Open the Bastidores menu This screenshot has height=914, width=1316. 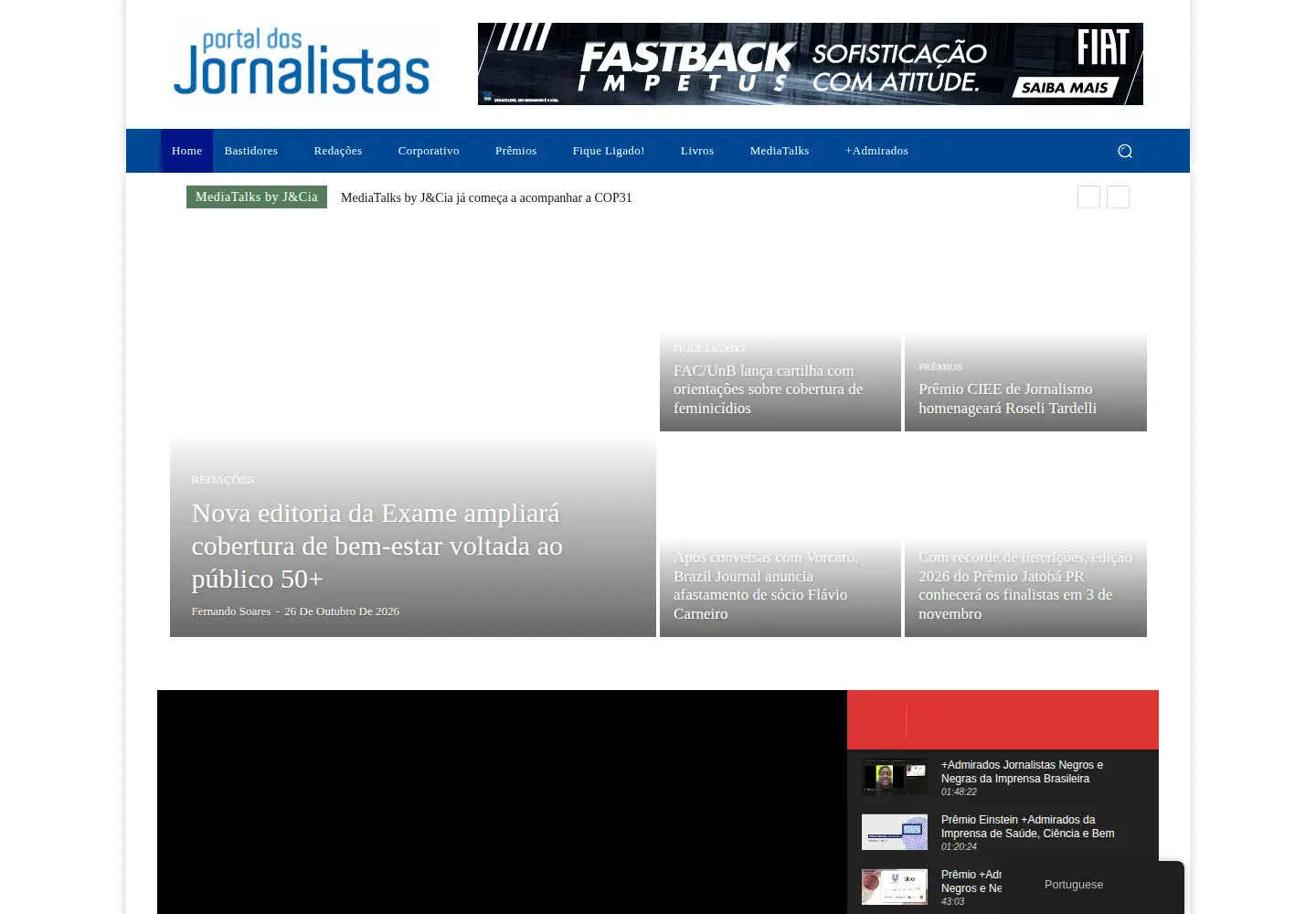(x=251, y=151)
